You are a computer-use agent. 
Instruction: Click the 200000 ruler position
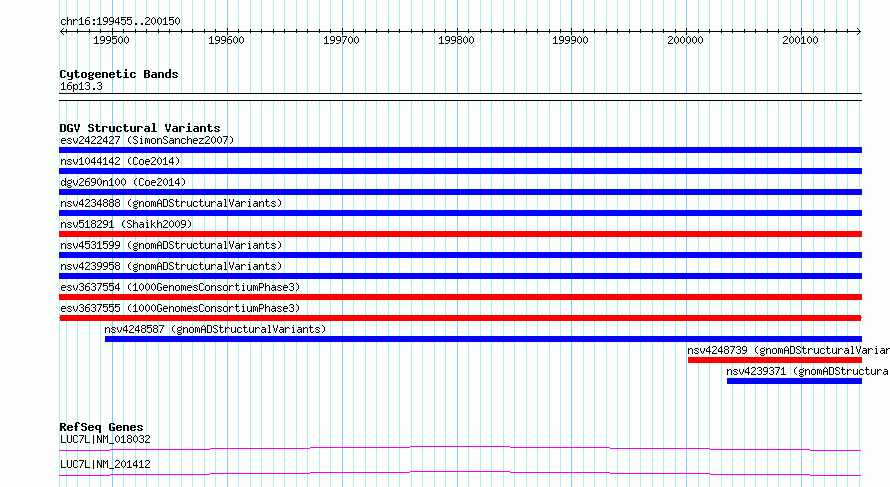pos(685,40)
